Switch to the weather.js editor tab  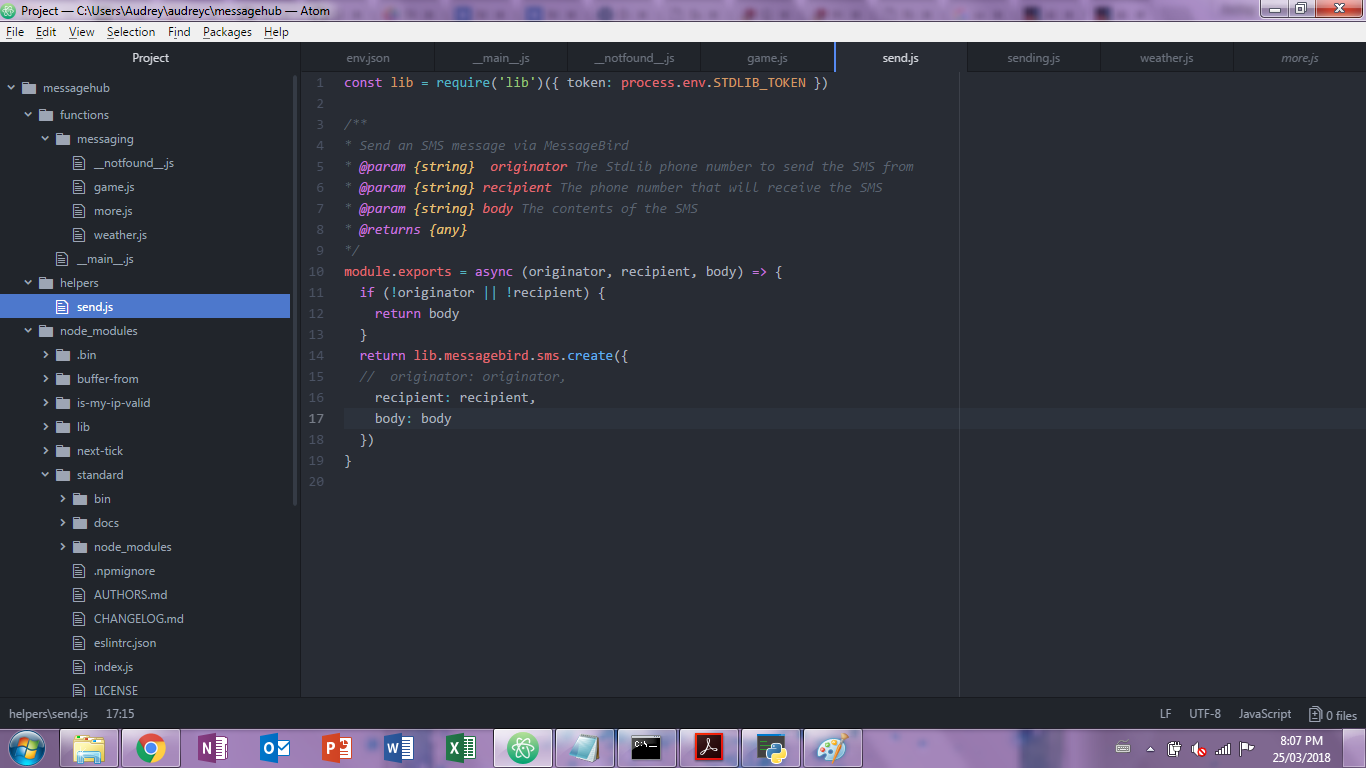tap(1166, 58)
